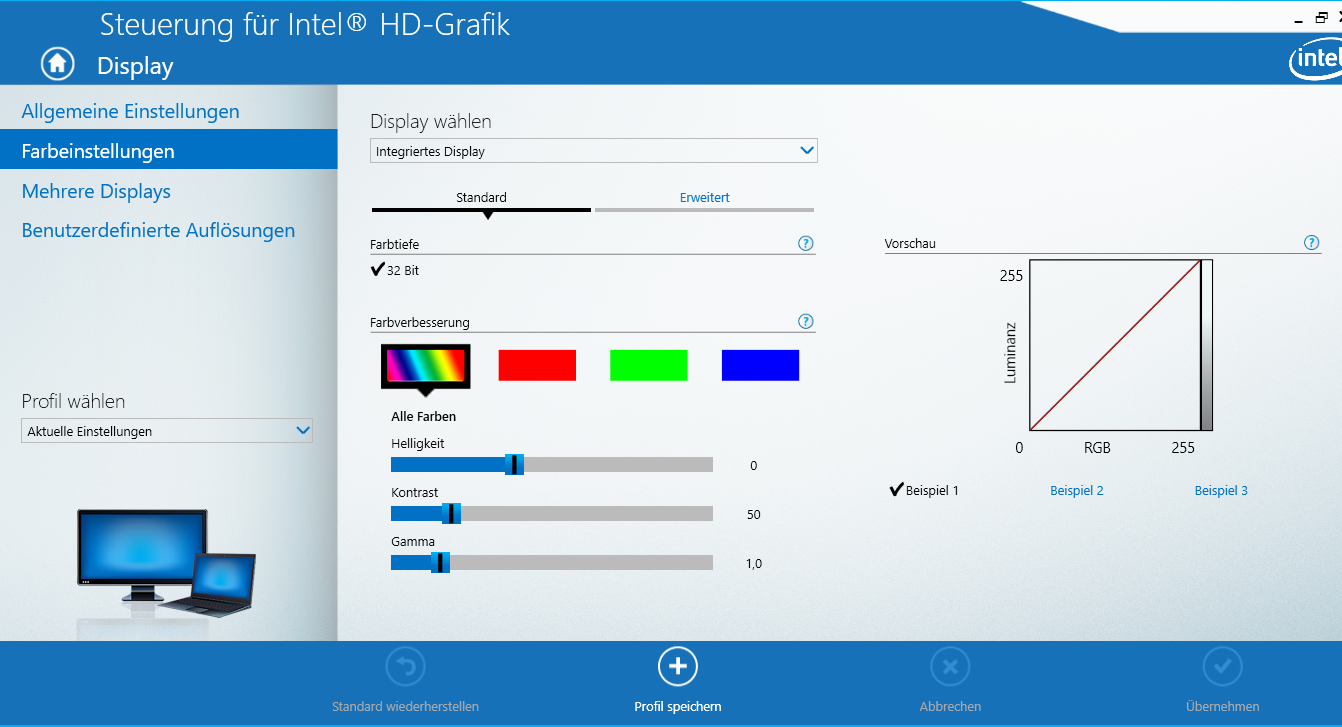Restore the window using title bar button
The image size is (1342, 727).
(x=1322, y=17)
